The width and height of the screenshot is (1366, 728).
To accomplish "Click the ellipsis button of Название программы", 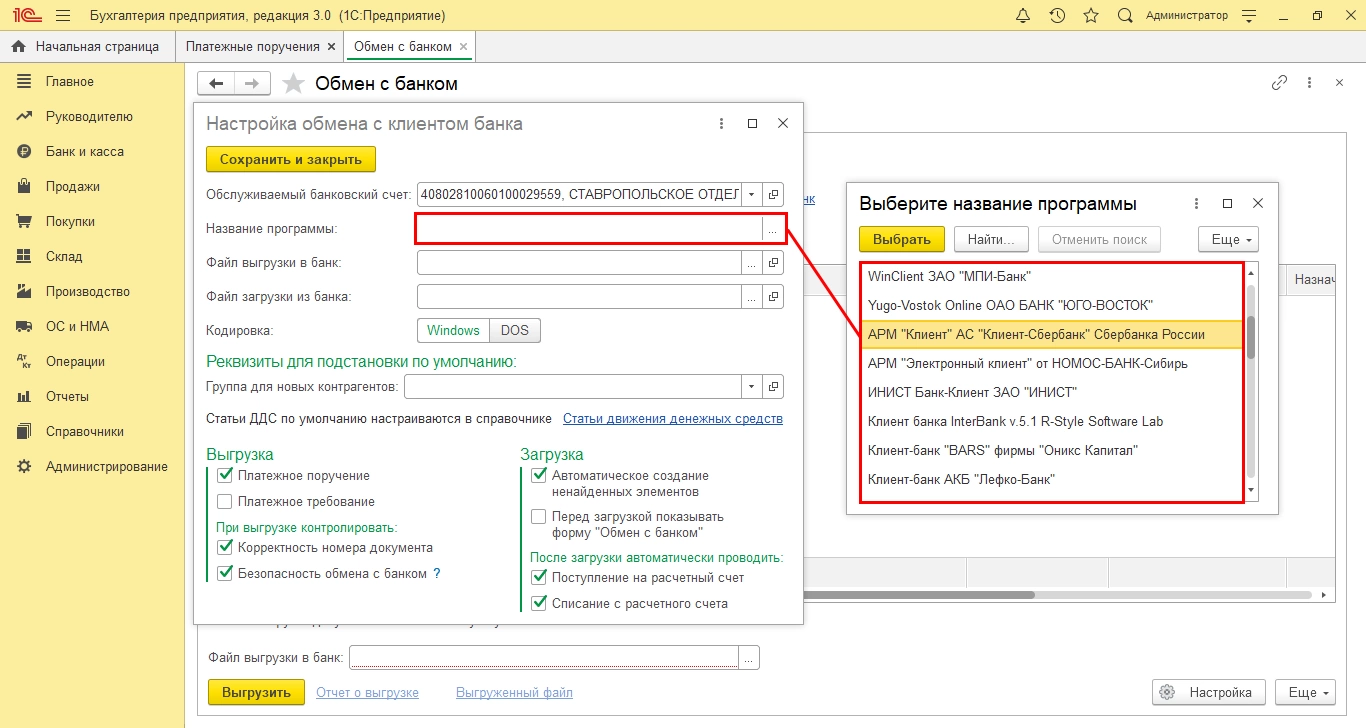I will click(774, 229).
